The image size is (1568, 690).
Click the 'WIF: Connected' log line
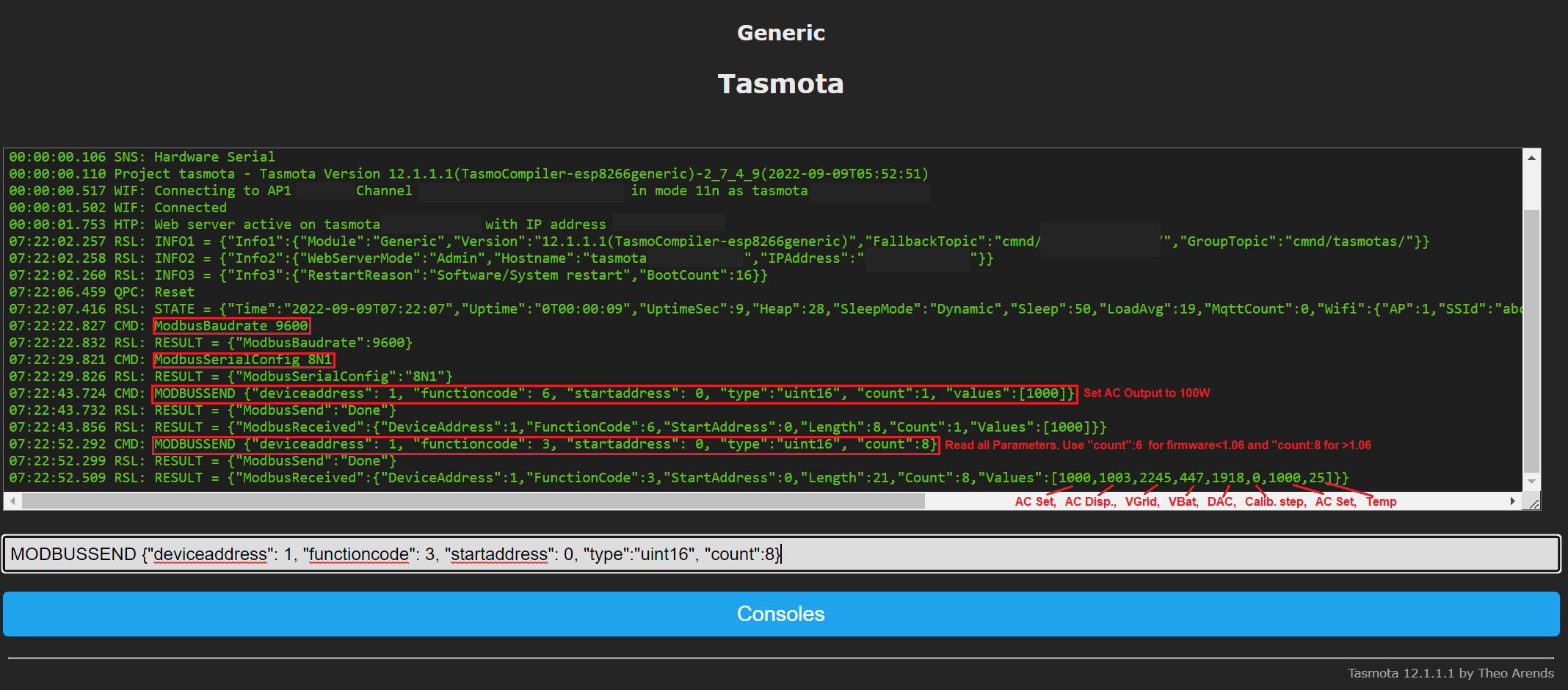click(x=118, y=208)
